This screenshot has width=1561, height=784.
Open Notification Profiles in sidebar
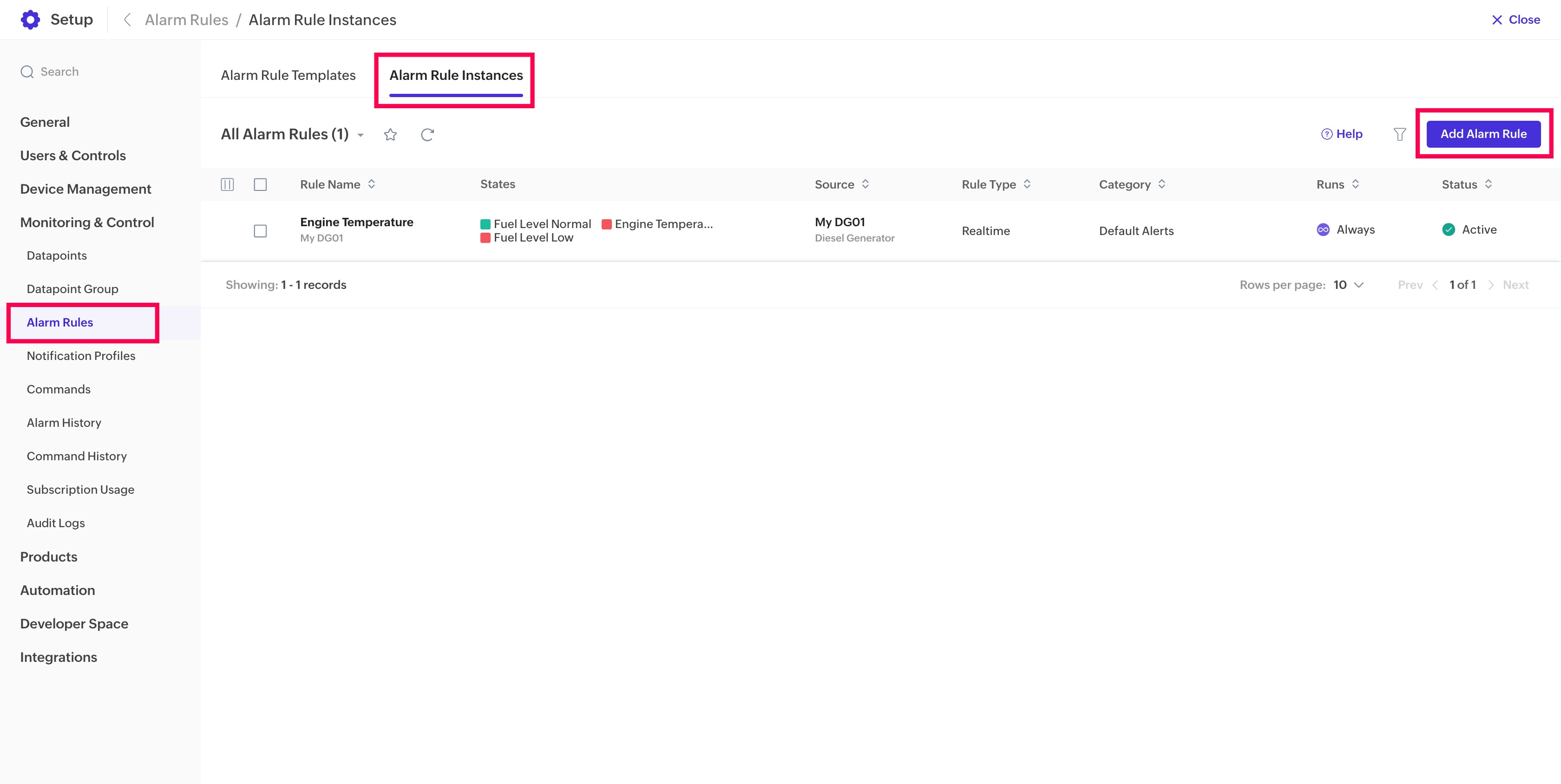(80, 356)
